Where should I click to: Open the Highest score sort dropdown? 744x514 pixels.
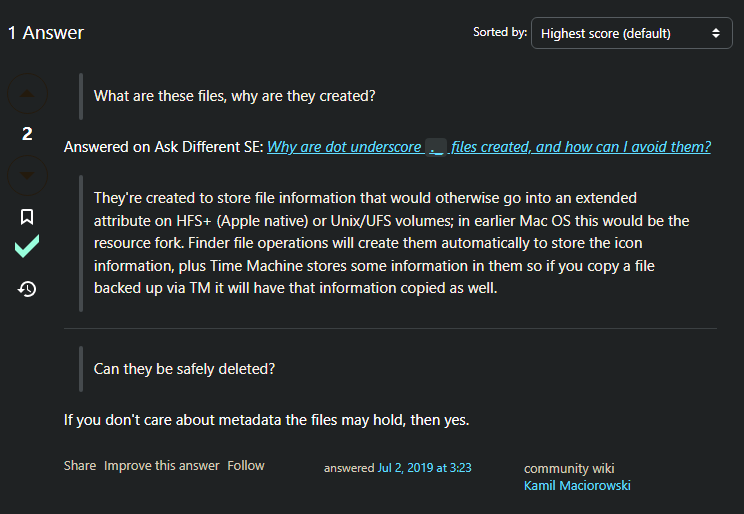[632, 33]
